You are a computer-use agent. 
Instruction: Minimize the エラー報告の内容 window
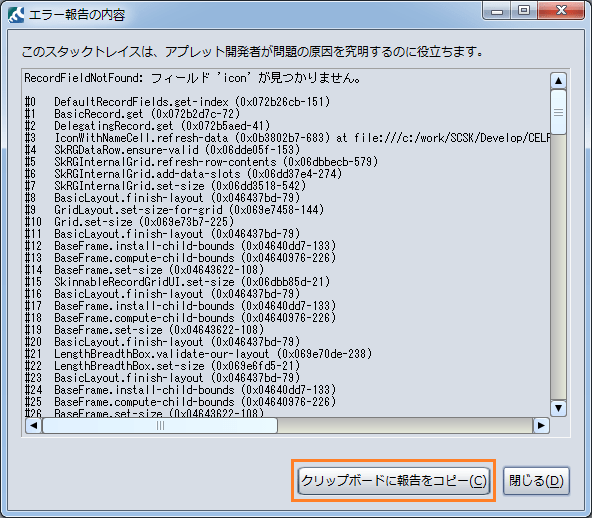coord(497,11)
